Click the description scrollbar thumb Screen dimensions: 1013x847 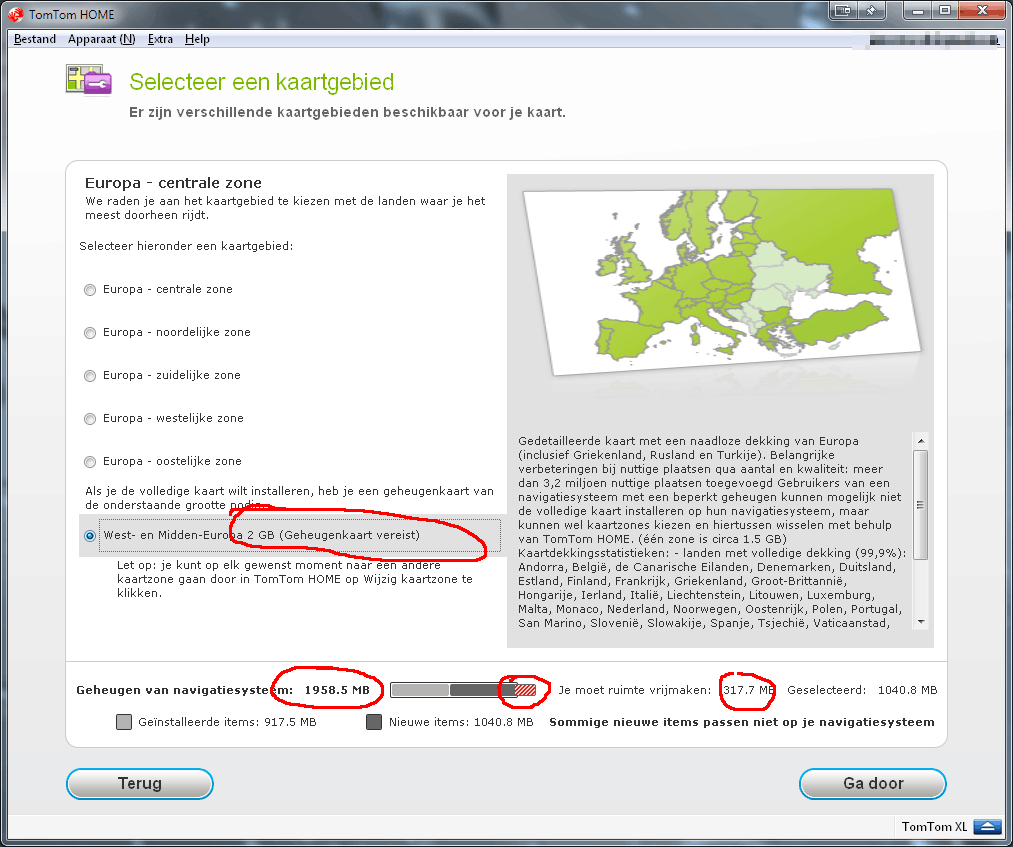coord(921,505)
